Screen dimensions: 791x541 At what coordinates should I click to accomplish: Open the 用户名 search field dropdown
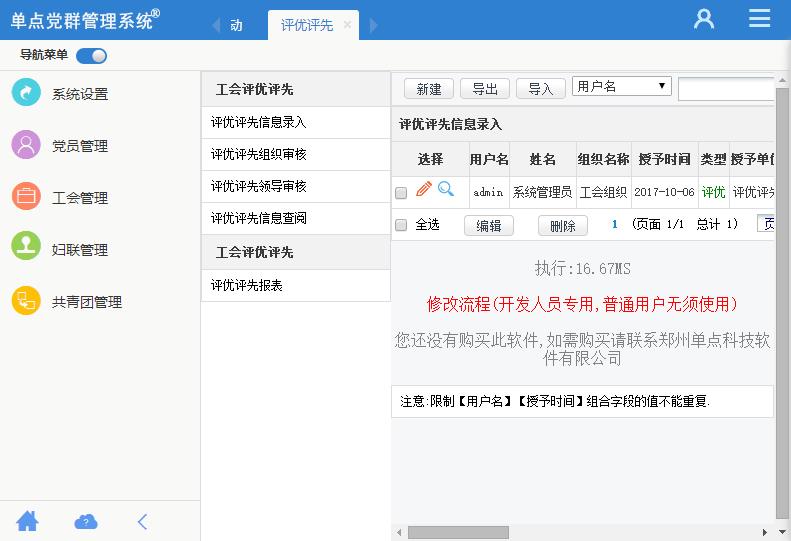pyautogui.click(x=622, y=86)
